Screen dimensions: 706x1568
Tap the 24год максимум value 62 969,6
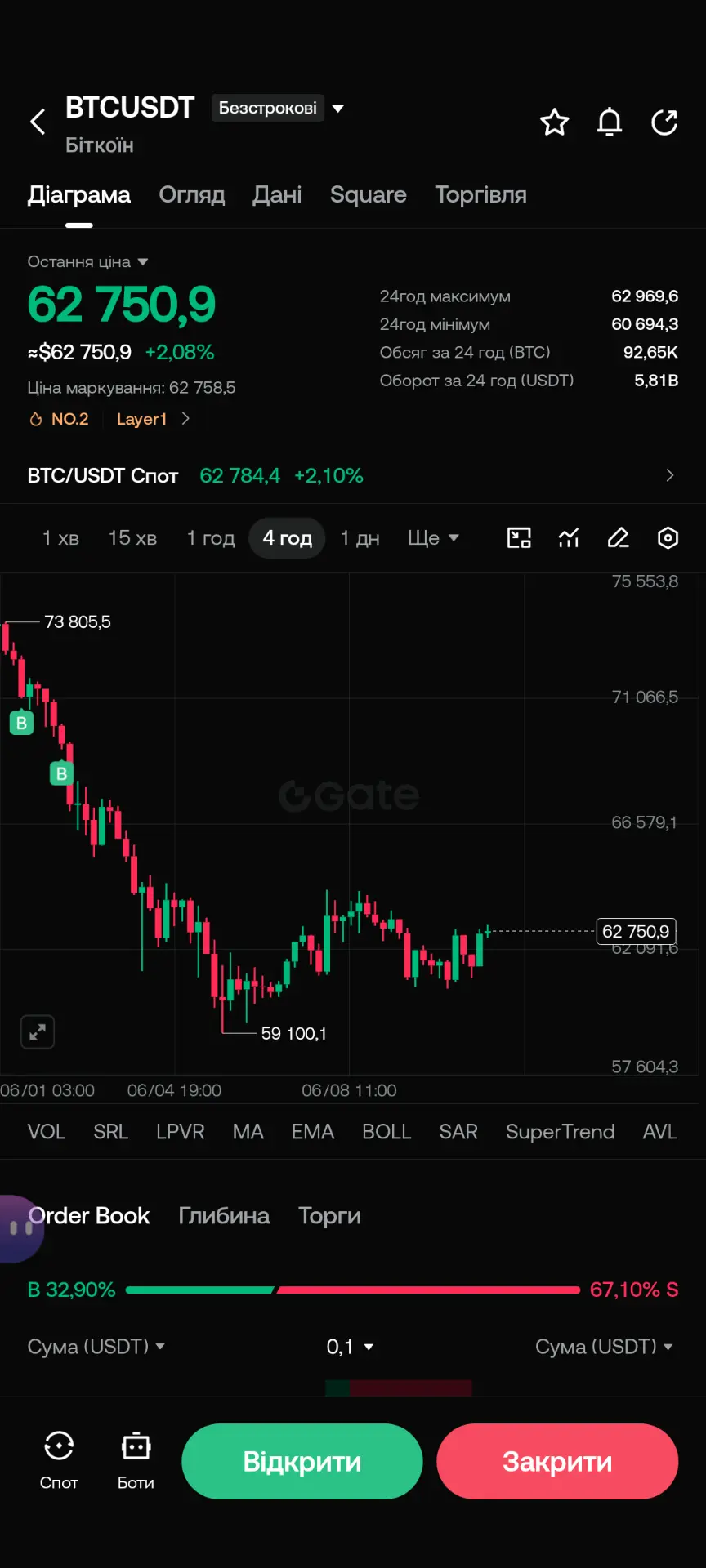pos(645,296)
